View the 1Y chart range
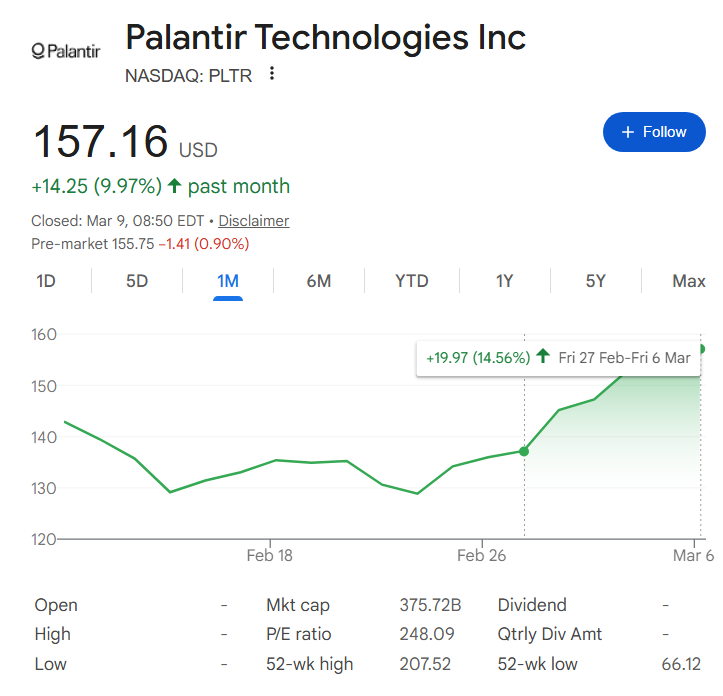Screen dimensions: 723x696 (x=505, y=281)
